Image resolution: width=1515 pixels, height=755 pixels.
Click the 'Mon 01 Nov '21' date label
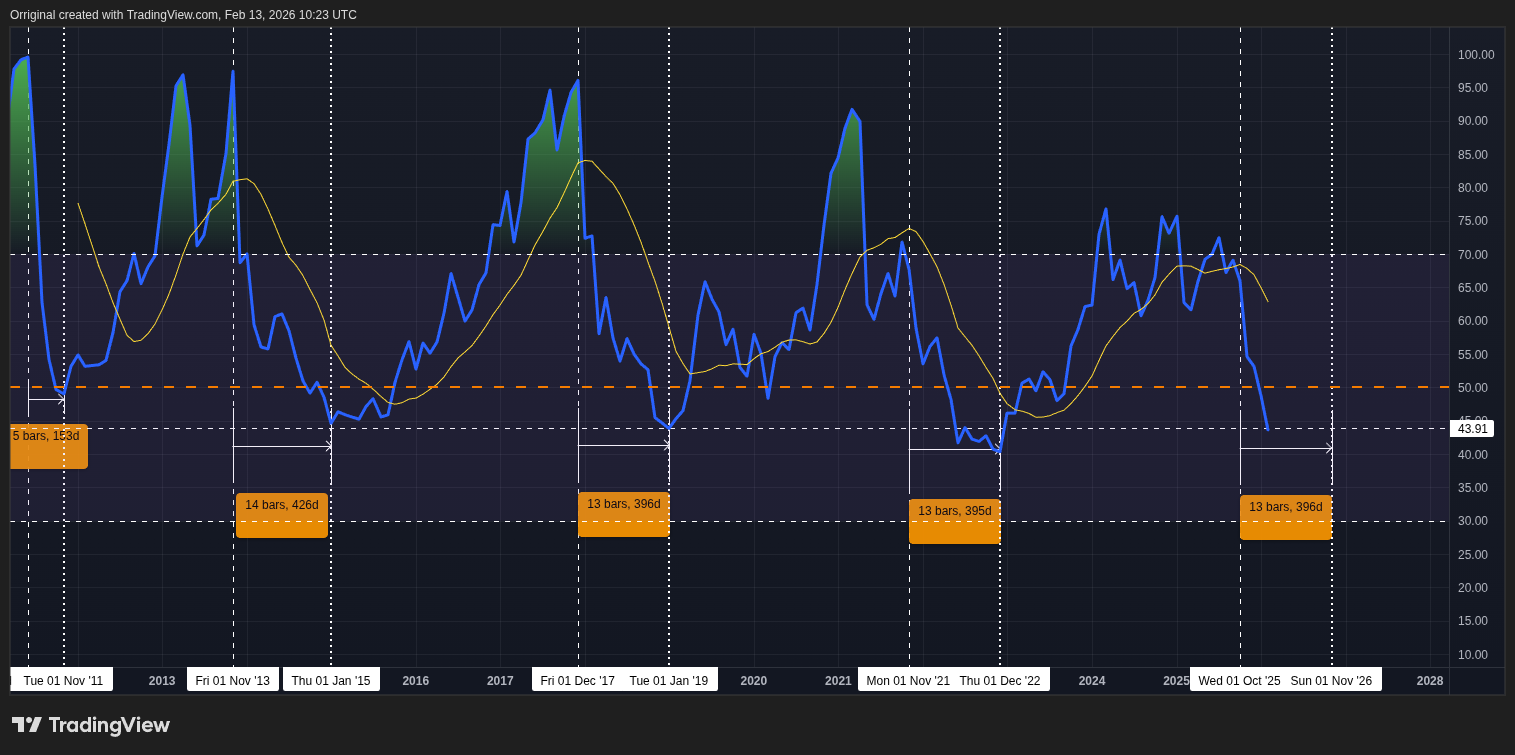[908, 680]
